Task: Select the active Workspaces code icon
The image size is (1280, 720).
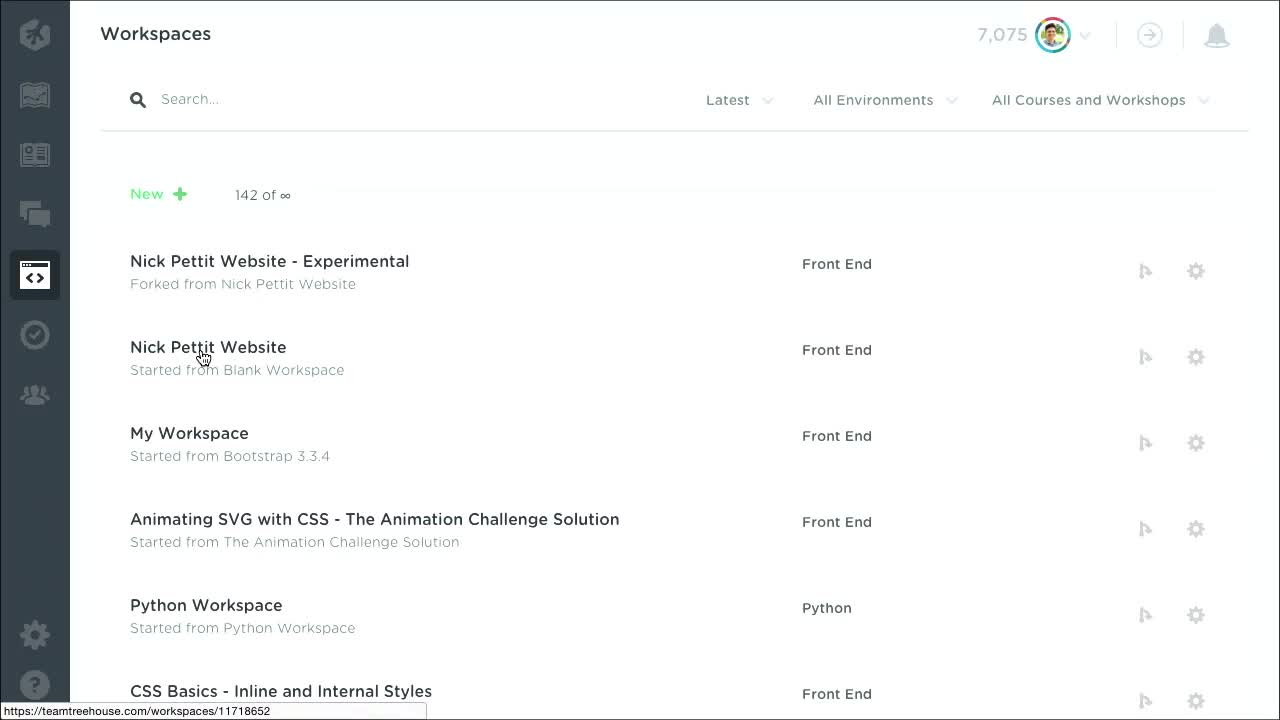Action: [35, 274]
